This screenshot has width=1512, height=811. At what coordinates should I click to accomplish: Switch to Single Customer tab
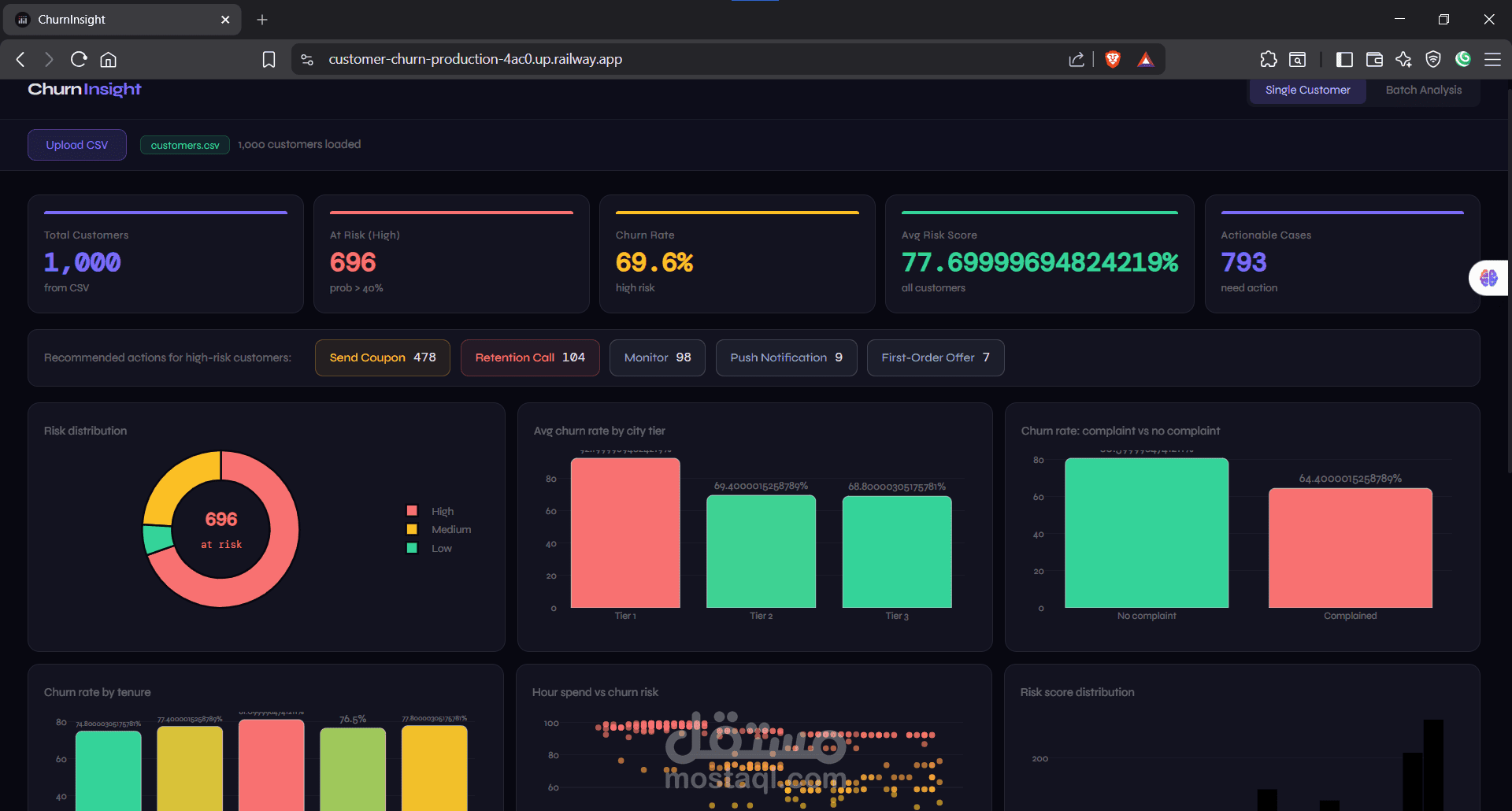tap(1307, 90)
